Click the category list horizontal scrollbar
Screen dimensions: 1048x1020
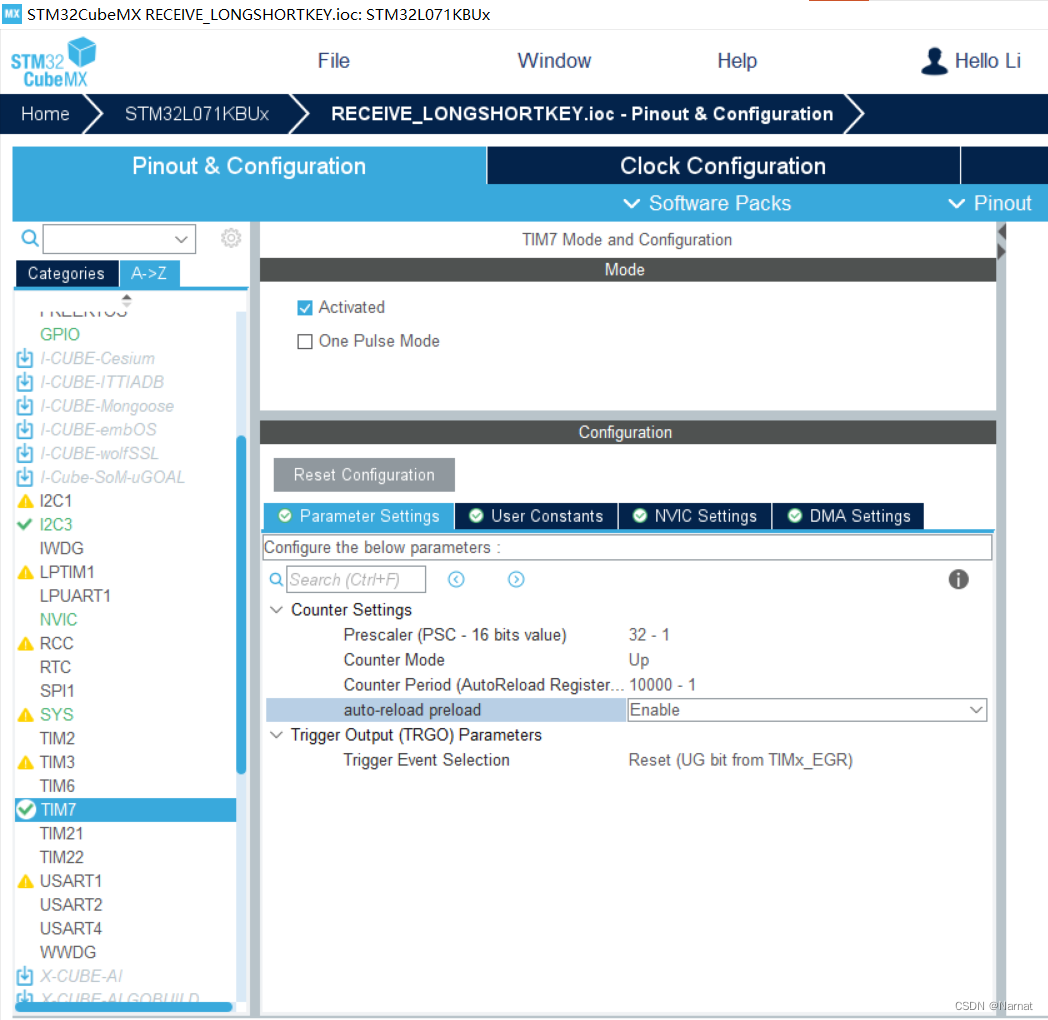[124, 1007]
